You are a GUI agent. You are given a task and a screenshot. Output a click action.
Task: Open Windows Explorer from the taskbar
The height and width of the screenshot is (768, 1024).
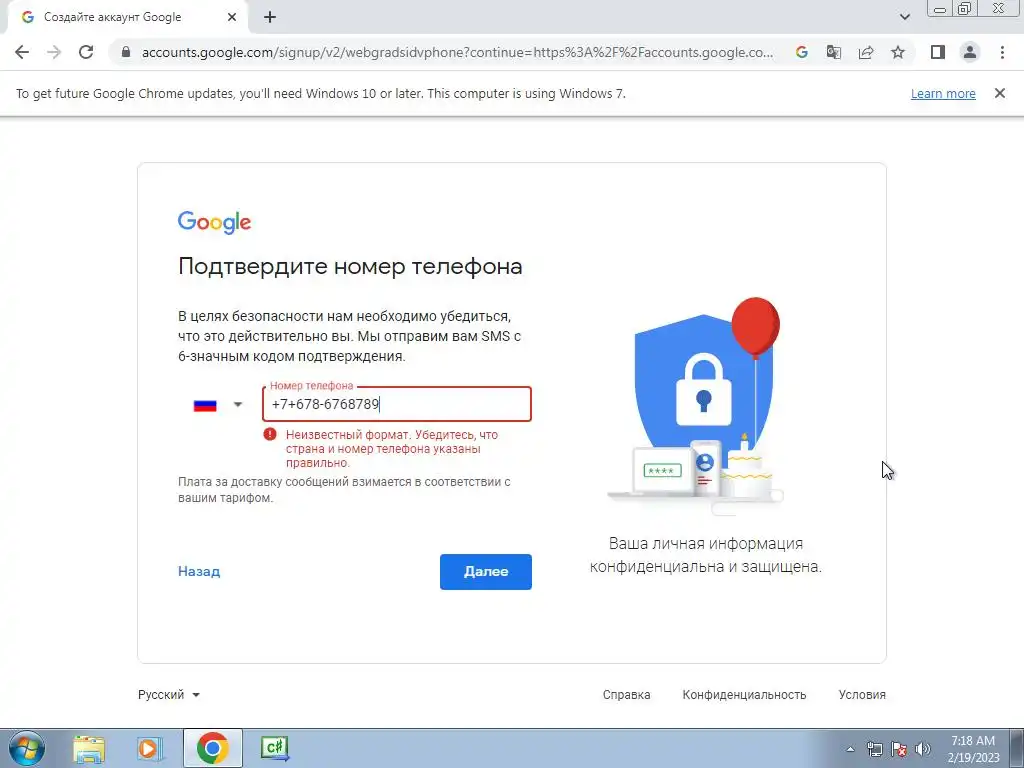[x=89, y=748]
